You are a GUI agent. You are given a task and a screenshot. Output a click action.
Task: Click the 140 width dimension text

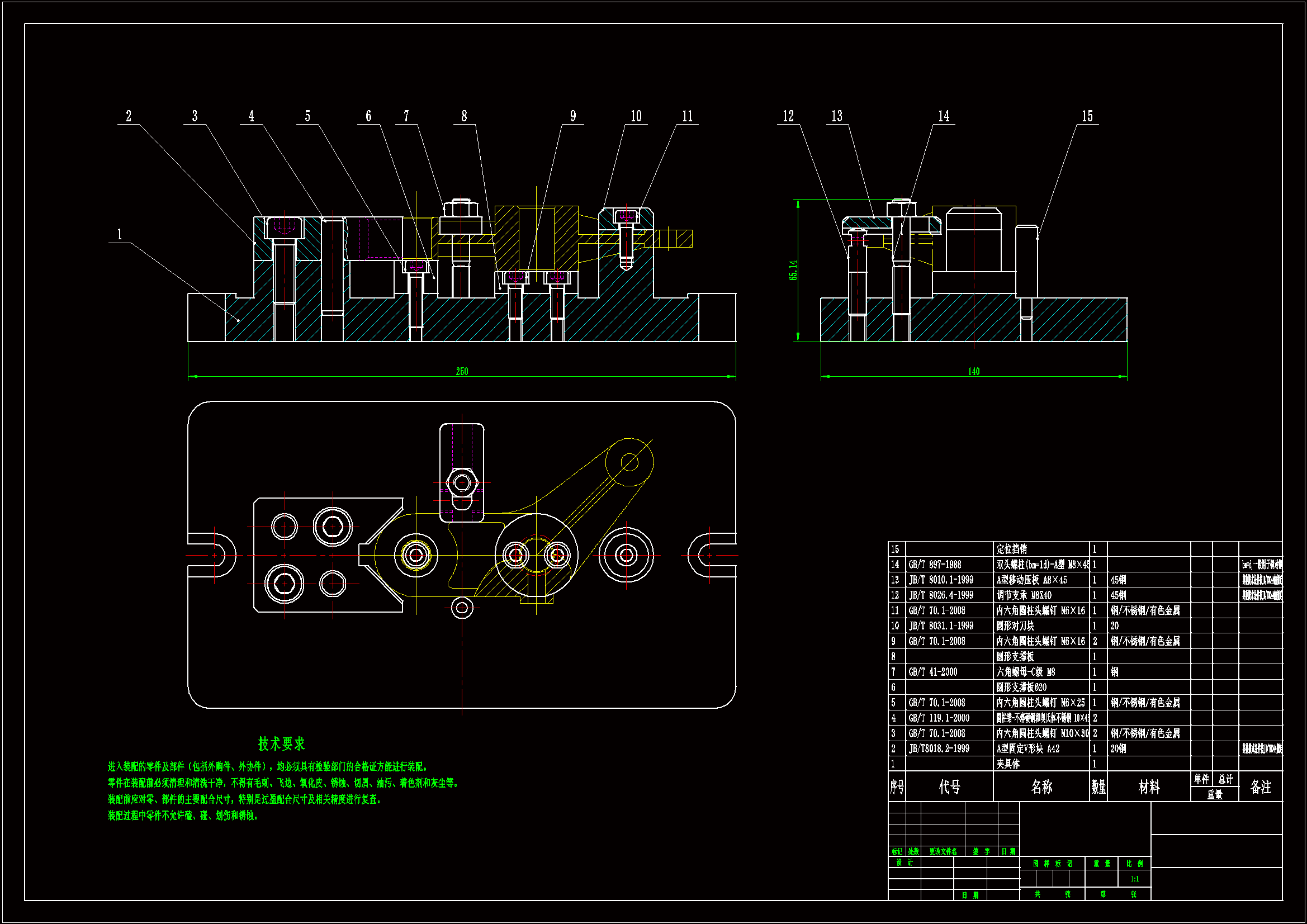tap(973, 371)
